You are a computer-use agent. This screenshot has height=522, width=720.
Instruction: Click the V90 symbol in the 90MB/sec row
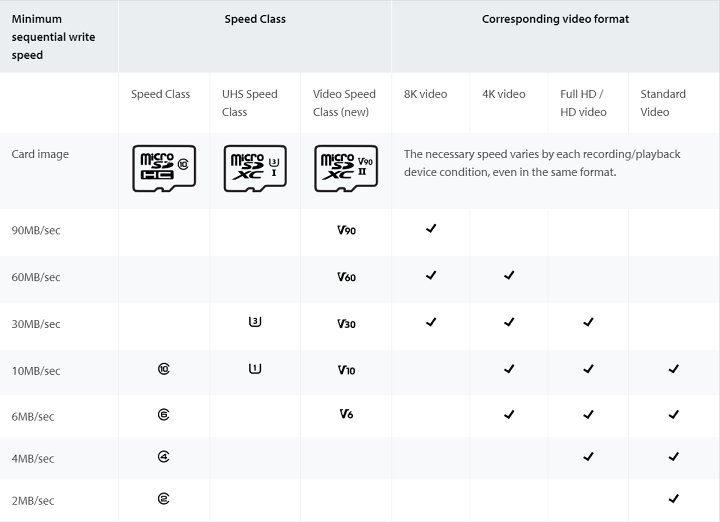[347, 230]
